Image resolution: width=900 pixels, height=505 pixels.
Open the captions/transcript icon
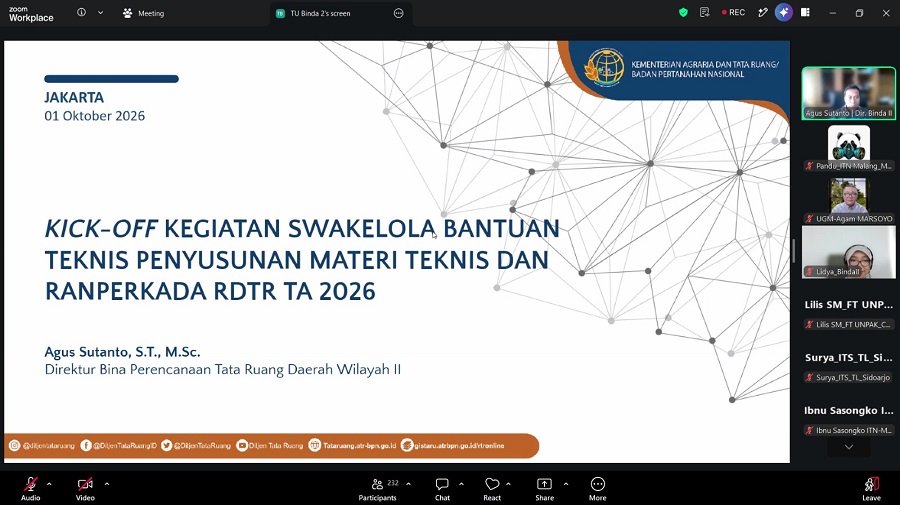pyautogui.click(x=704, y=13)
